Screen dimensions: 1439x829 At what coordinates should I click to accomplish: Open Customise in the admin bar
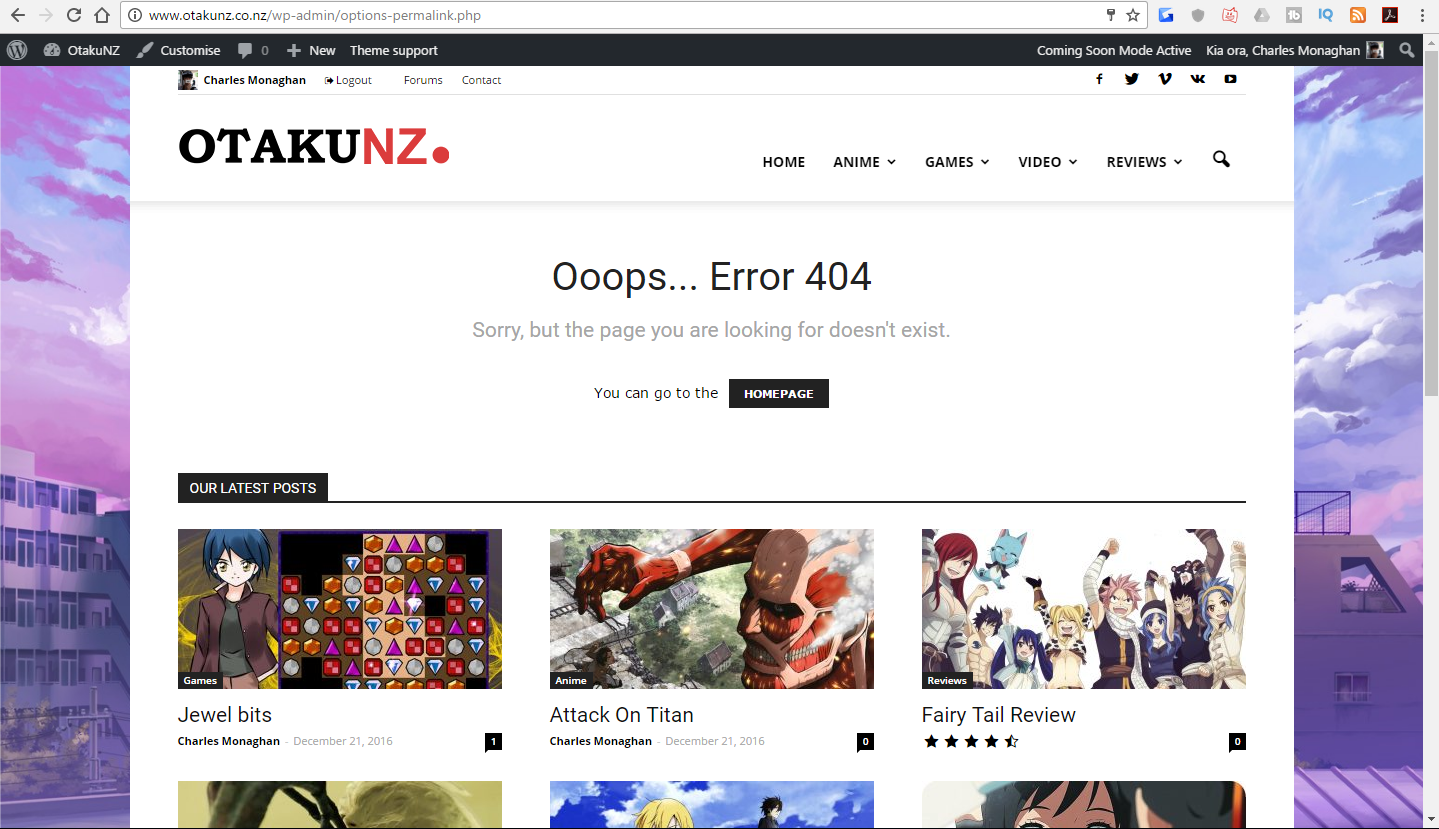coord(178,50)
